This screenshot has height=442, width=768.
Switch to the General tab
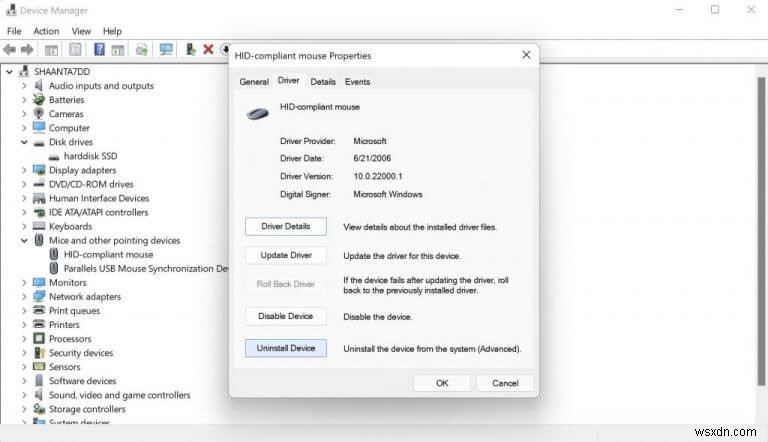[254, 82]
